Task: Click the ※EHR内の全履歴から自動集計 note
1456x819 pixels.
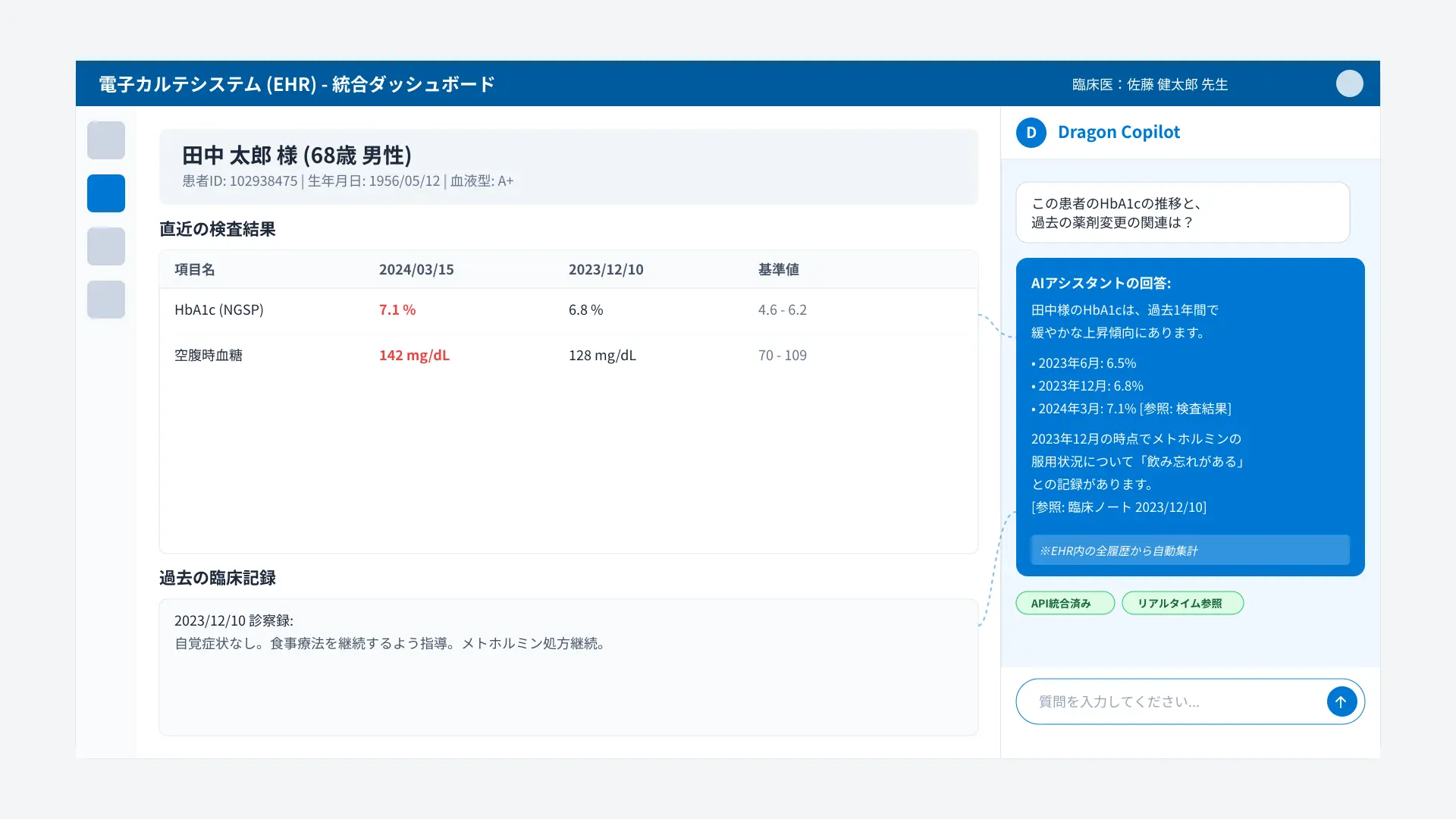Action: (x=1190, y=550)
